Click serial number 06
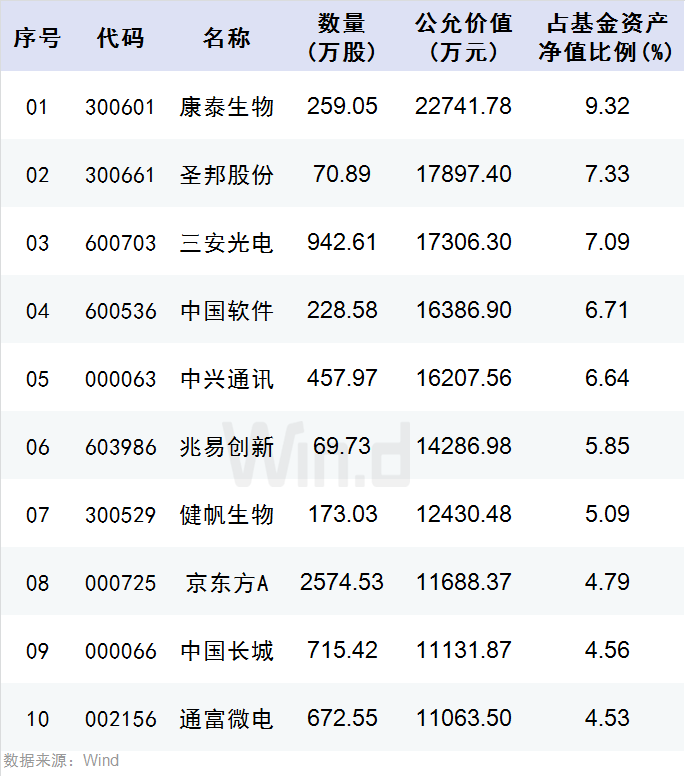The height and width of the screenshot is (776, 685). click(x=38, y=447)
